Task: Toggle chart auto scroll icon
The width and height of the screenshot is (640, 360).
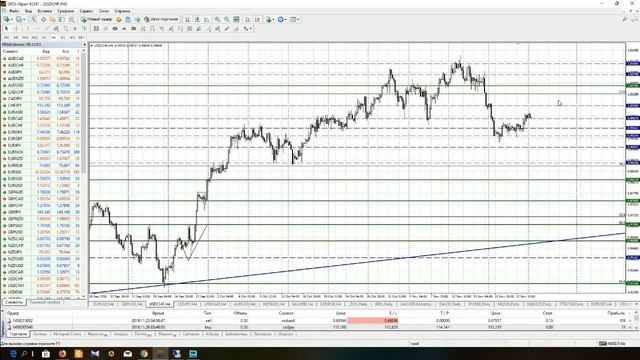Action: tap(247, 19)
